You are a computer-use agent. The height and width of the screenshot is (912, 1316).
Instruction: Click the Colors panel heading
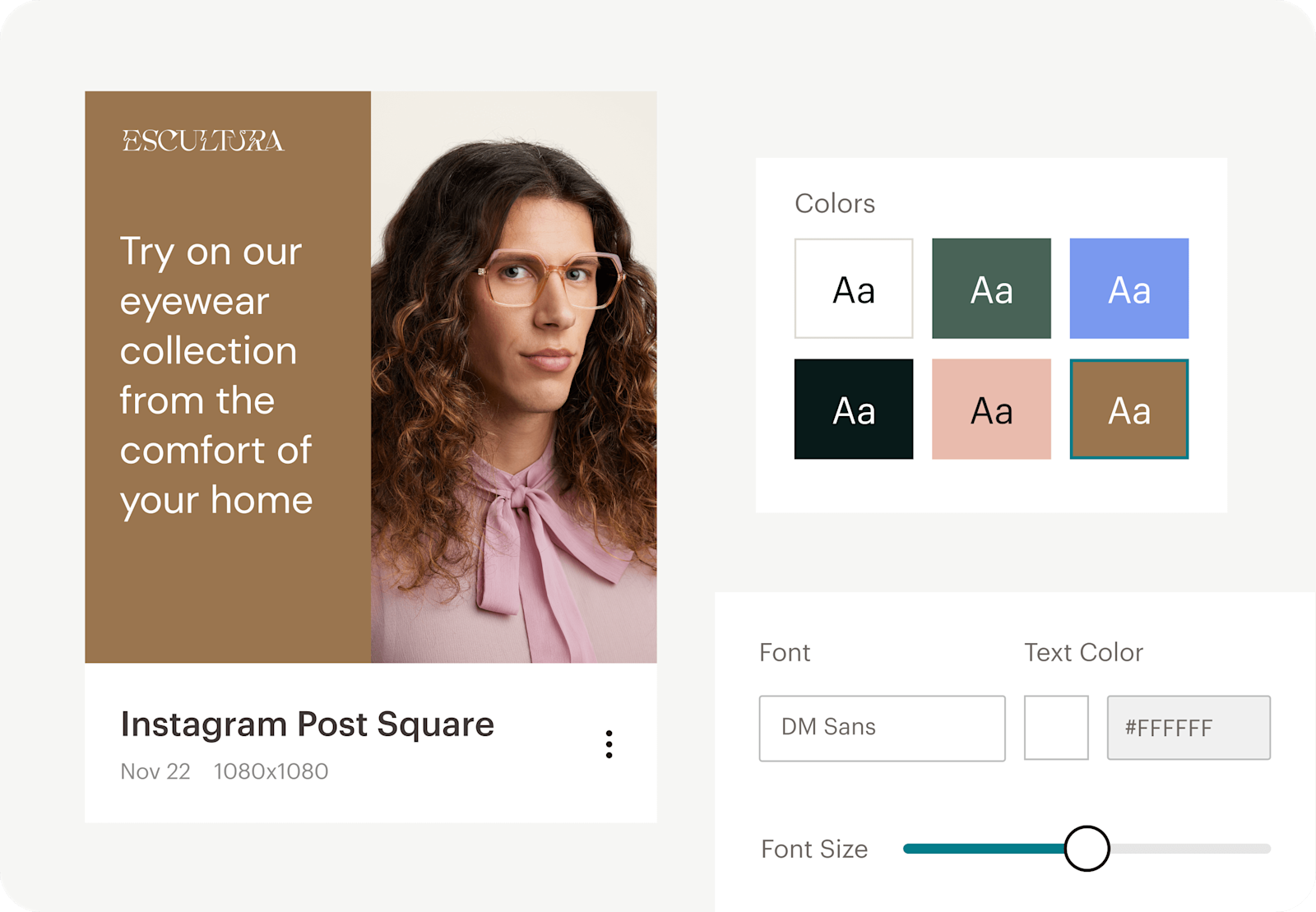[834, 203]
